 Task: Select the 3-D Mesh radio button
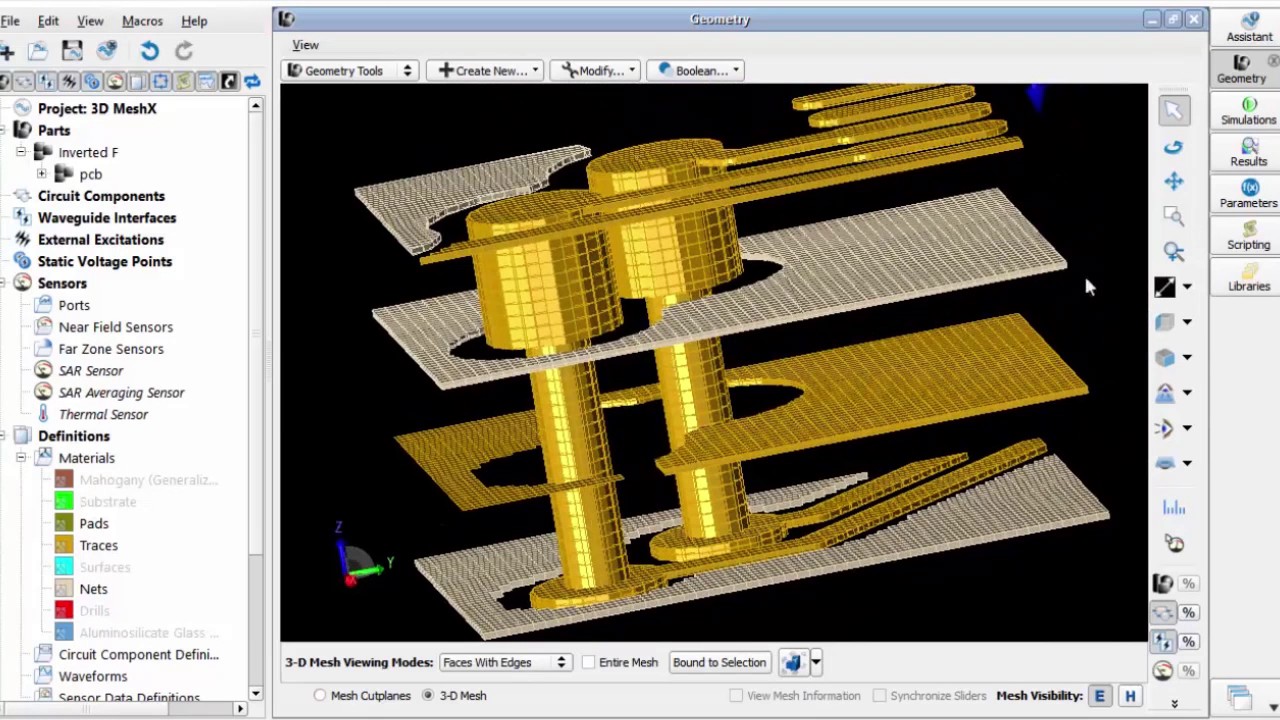click(428, 695)
